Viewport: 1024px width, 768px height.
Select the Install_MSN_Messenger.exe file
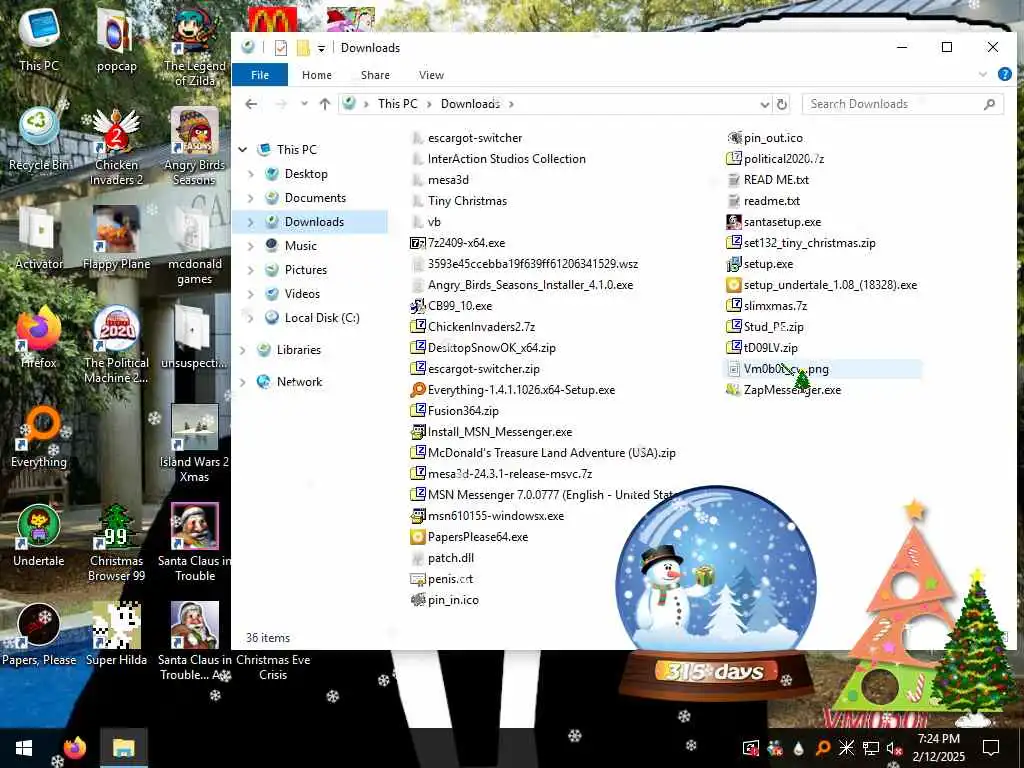(x=491, y=432)
